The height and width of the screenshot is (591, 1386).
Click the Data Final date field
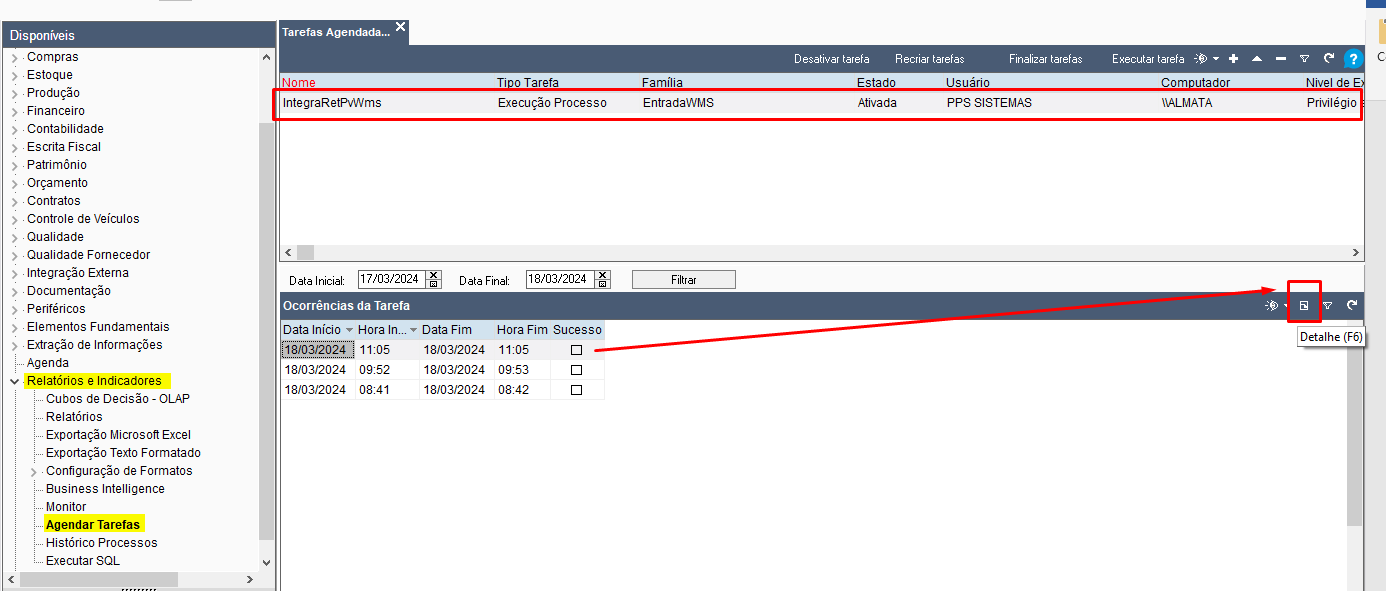tap(560, 280)
